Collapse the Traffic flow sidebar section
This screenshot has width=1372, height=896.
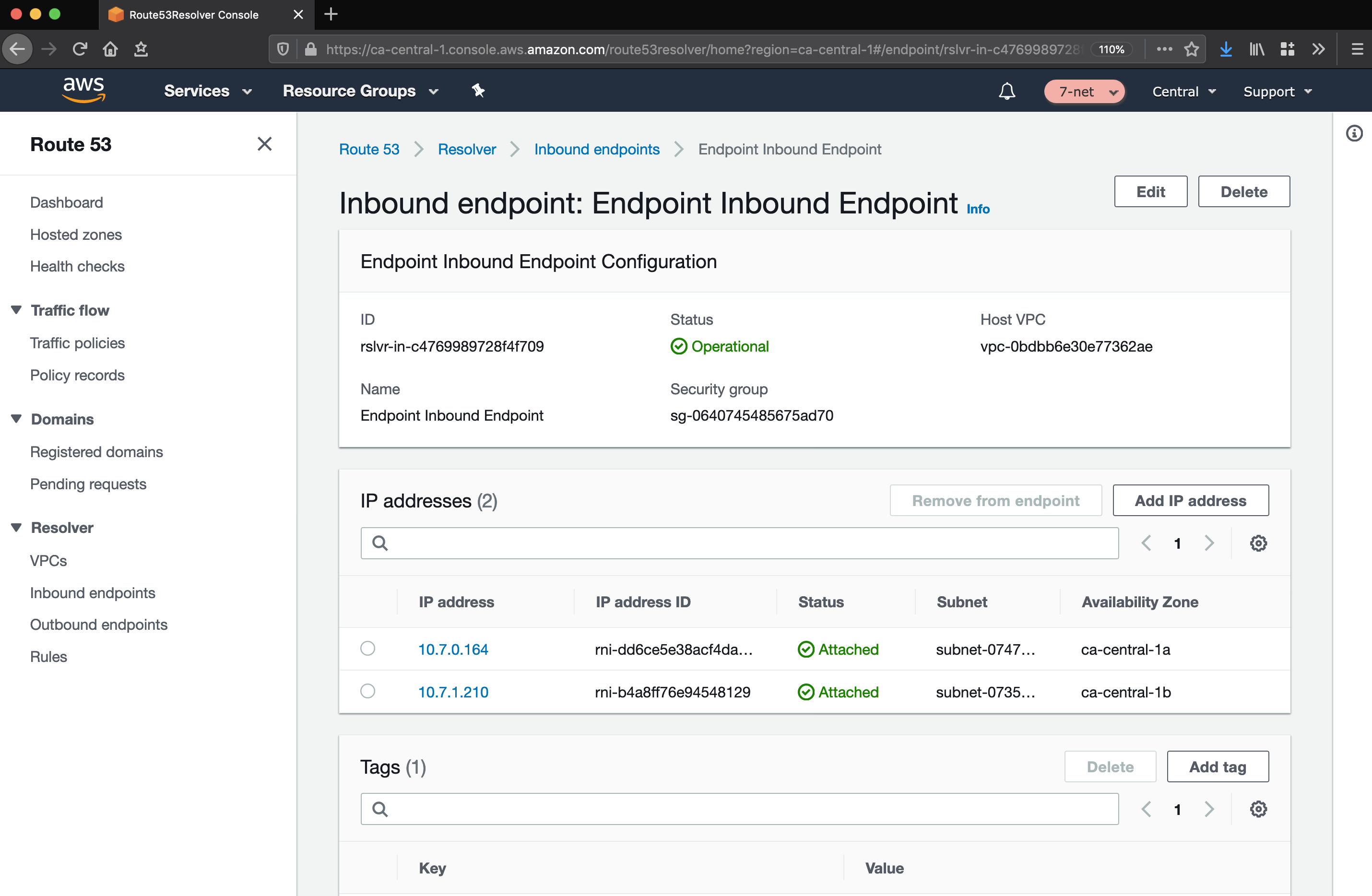(16, 310)
